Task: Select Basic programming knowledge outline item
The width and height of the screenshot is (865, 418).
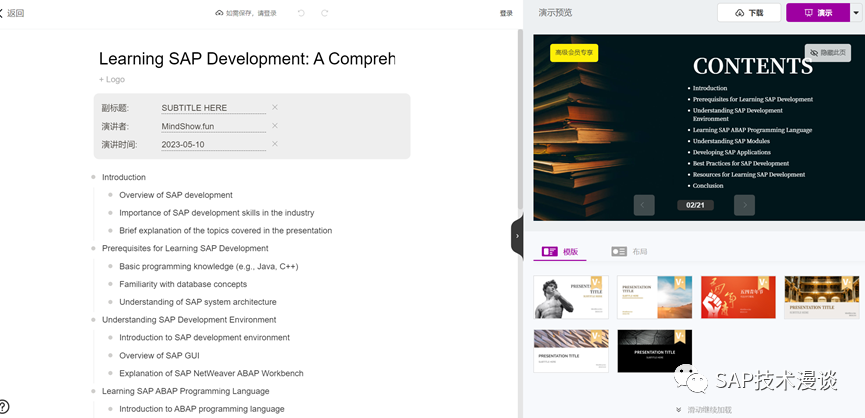Action: point(209,266)
